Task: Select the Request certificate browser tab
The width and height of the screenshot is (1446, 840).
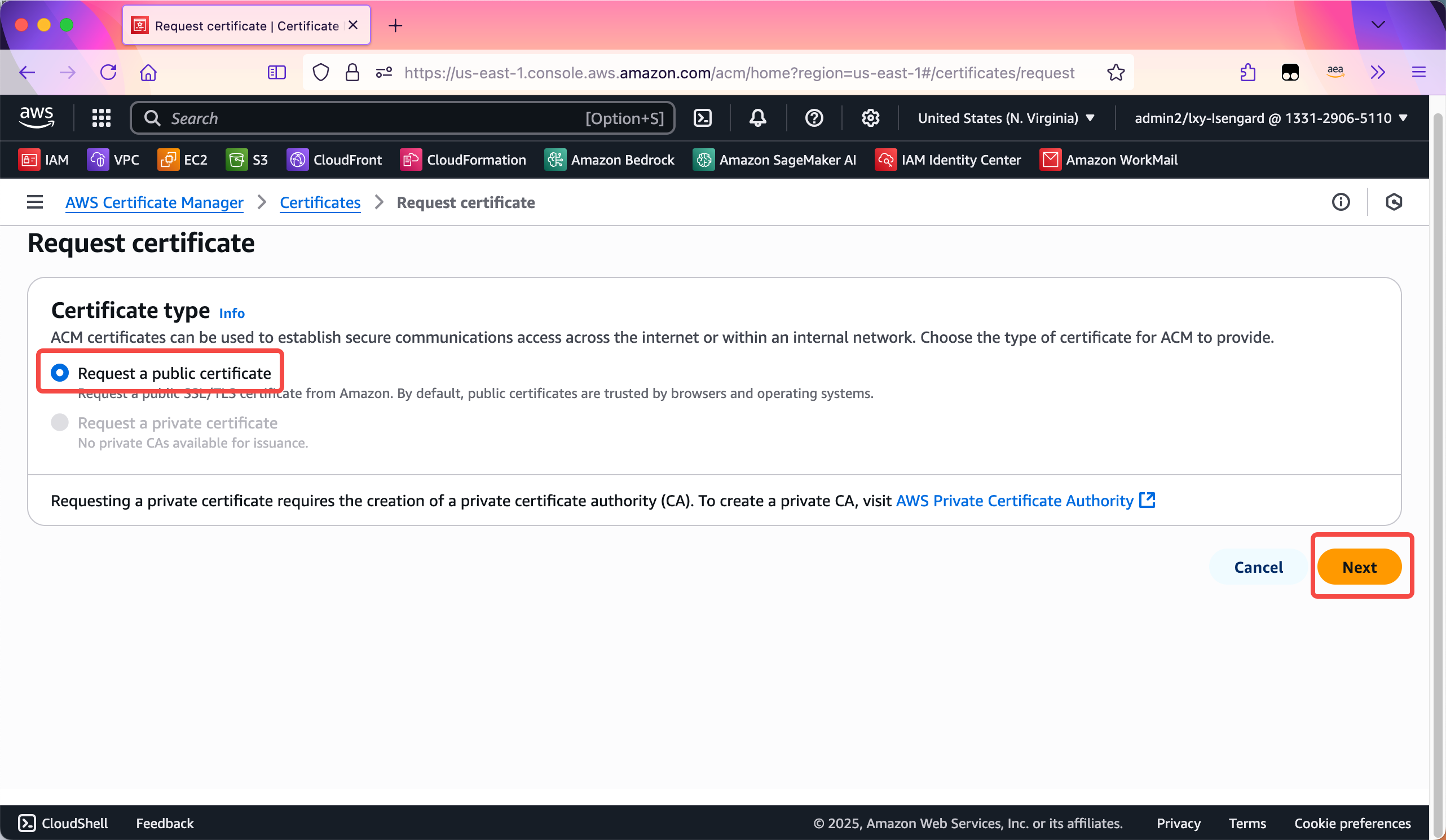Action: click(x=245, y=25)
